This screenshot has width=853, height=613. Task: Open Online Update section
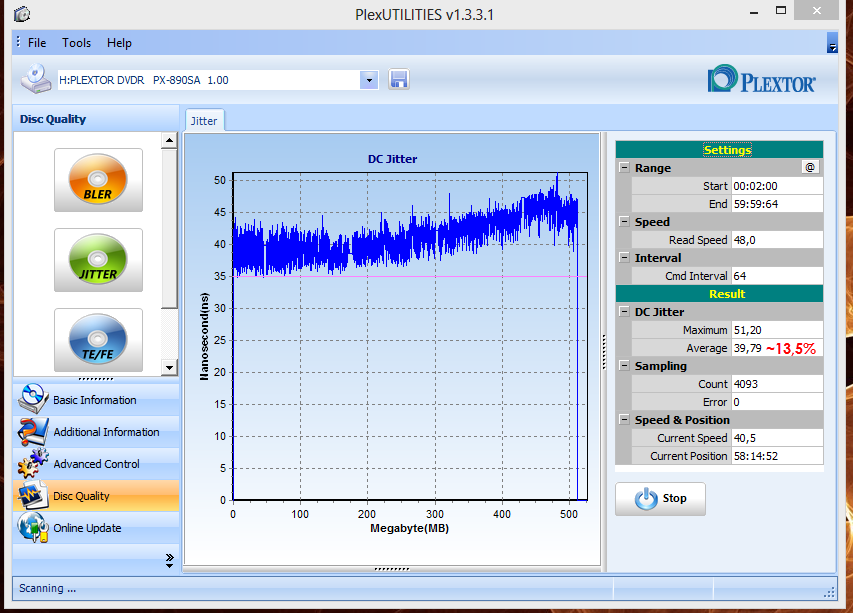coord(96,528)
